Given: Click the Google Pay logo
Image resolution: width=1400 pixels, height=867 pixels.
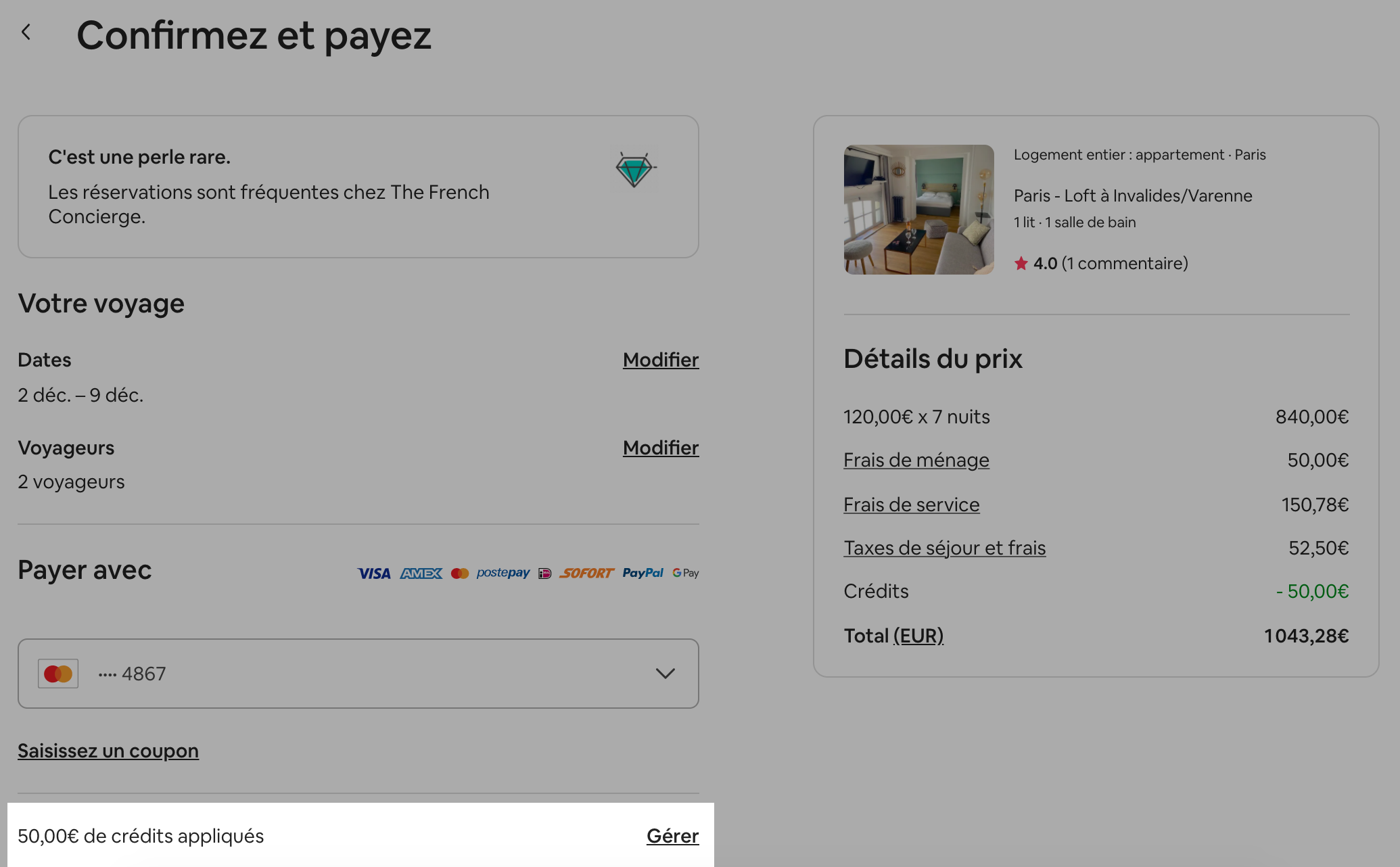Looking at the screenshot, I should (x=686, y=573).
